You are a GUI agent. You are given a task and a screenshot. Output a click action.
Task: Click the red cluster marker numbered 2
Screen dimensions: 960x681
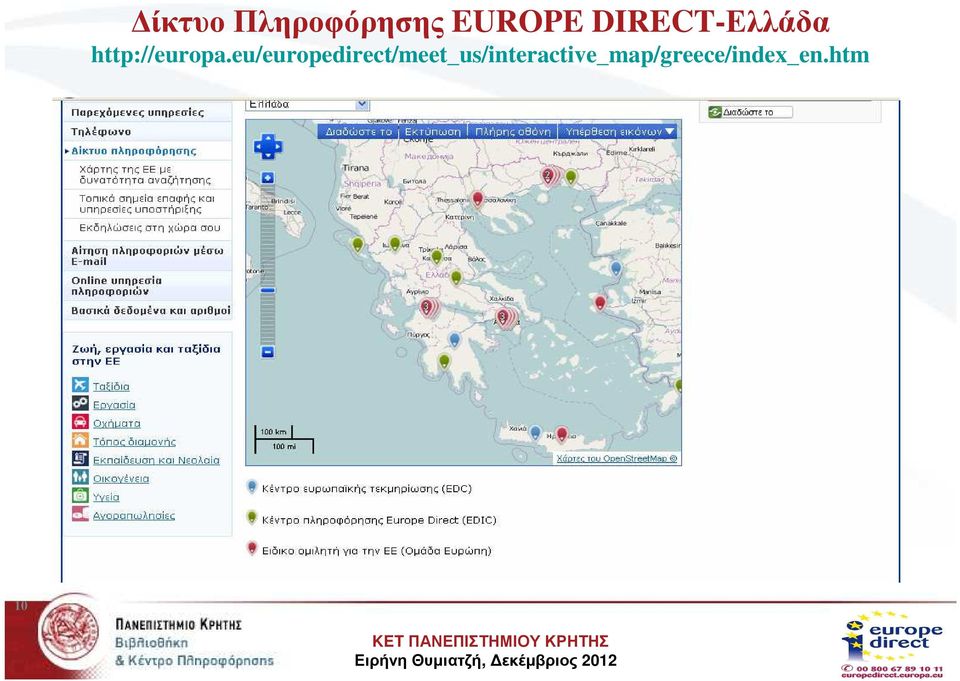point(550,176)
